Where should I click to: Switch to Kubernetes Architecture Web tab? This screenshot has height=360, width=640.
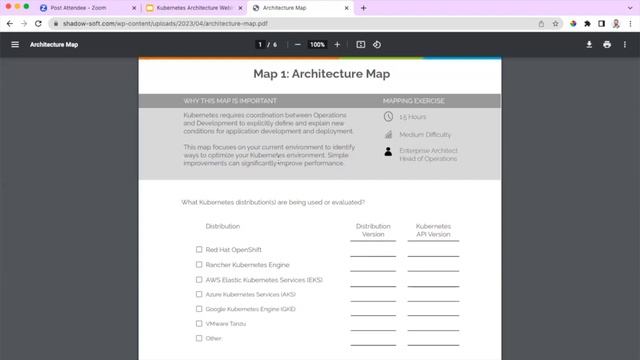point(194,8)
